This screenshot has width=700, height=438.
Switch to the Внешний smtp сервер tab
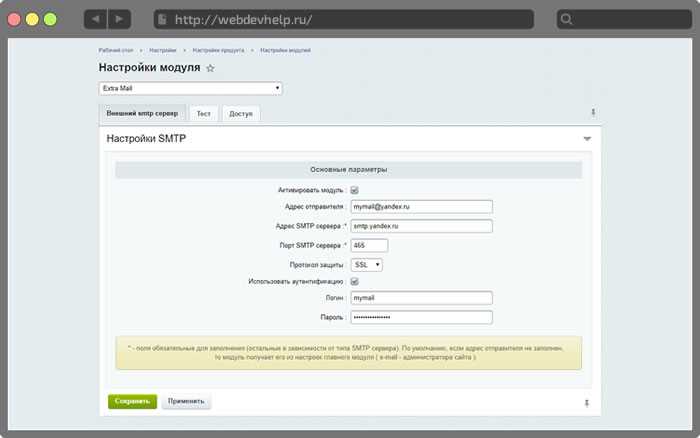coord(142,113)
